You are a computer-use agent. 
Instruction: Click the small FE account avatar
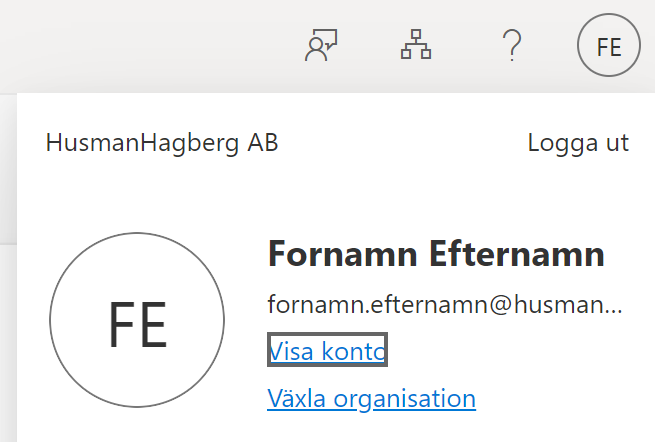[609, 46]
